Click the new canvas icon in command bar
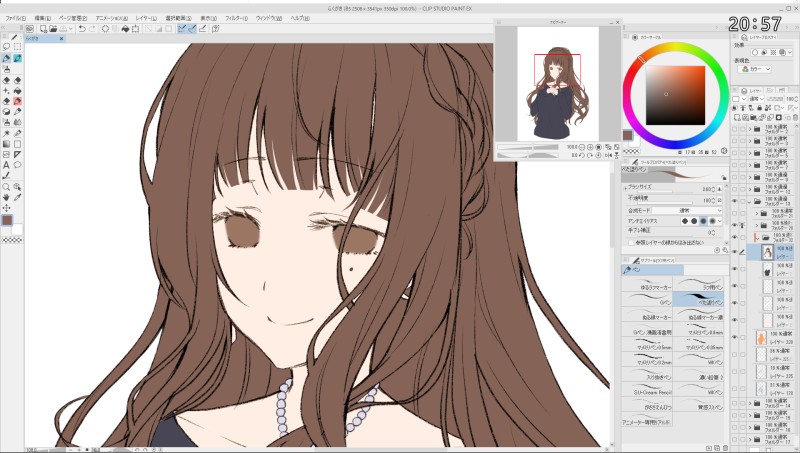This screenshot has width=800, height=453. pyautogui.click(x=43, y=29)
